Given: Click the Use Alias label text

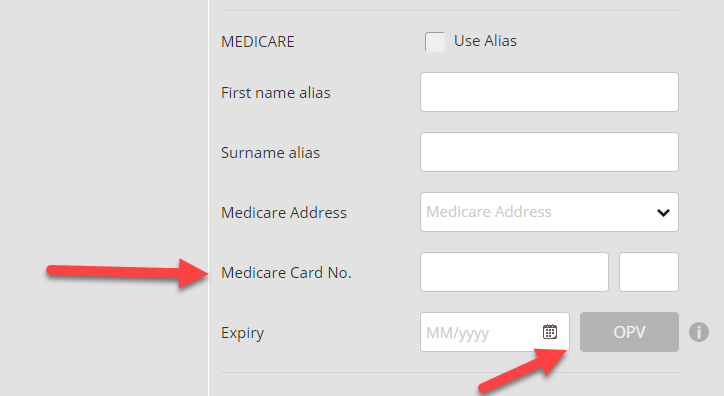Looking at the screenshot, I should (485, 41).
